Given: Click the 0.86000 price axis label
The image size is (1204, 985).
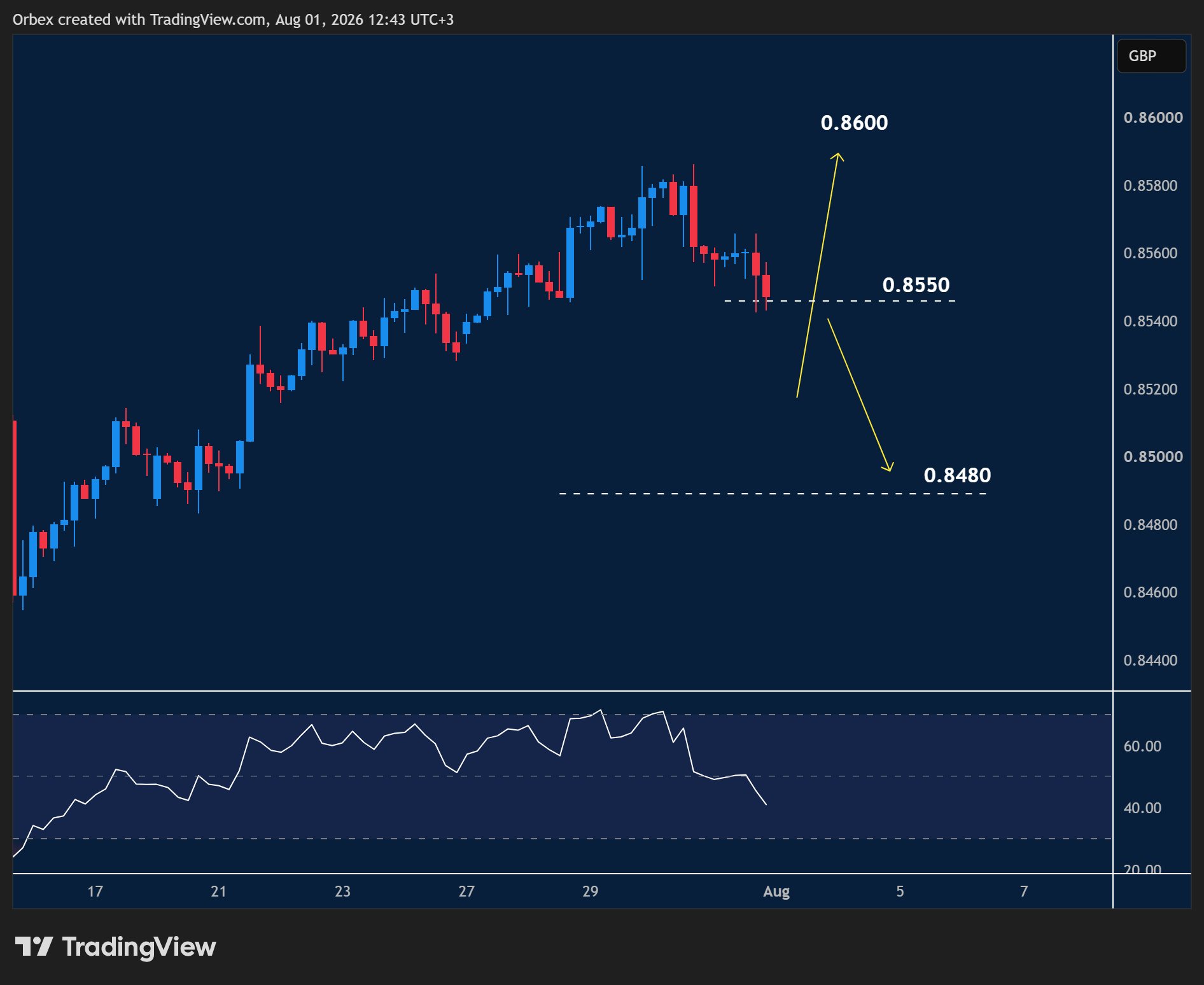Looking at the screenshot, I should coord(1153,118).
